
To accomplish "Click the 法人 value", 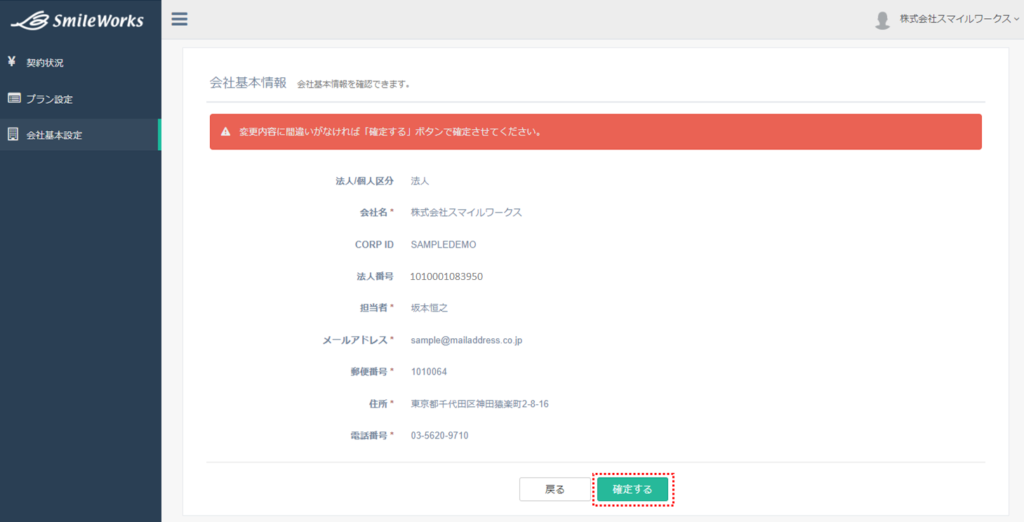I will (x=420, y=181).
